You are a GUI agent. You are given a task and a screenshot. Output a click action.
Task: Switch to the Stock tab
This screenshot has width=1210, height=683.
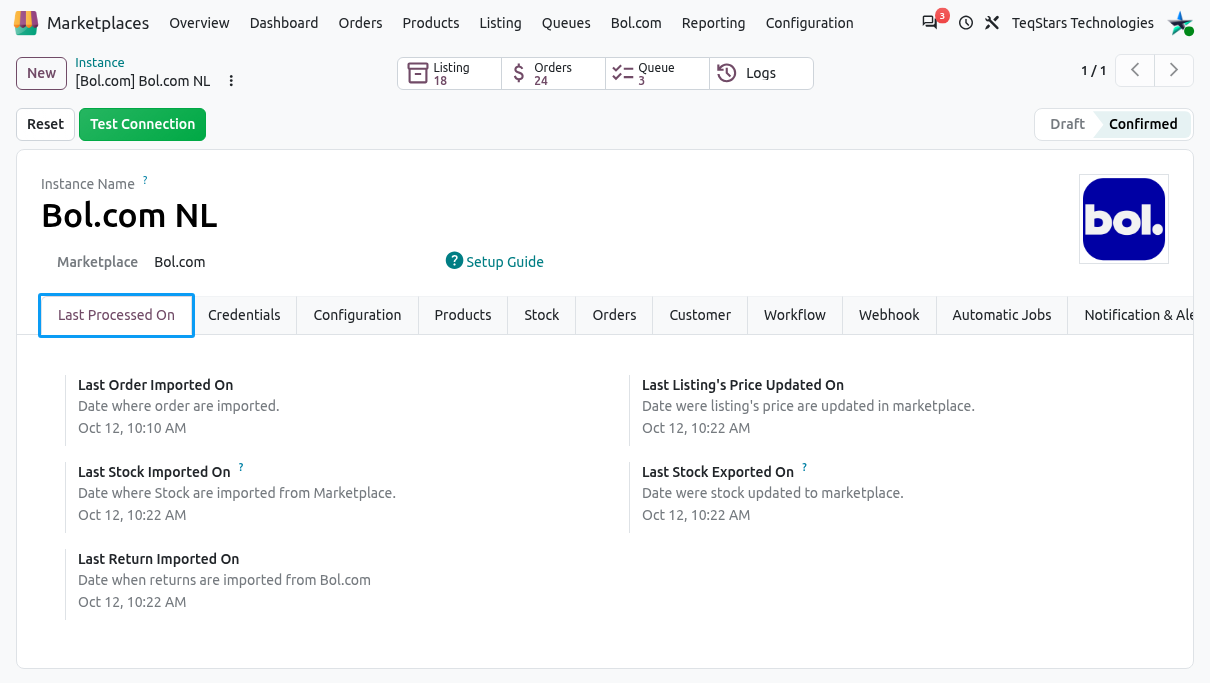click(542, 315)
